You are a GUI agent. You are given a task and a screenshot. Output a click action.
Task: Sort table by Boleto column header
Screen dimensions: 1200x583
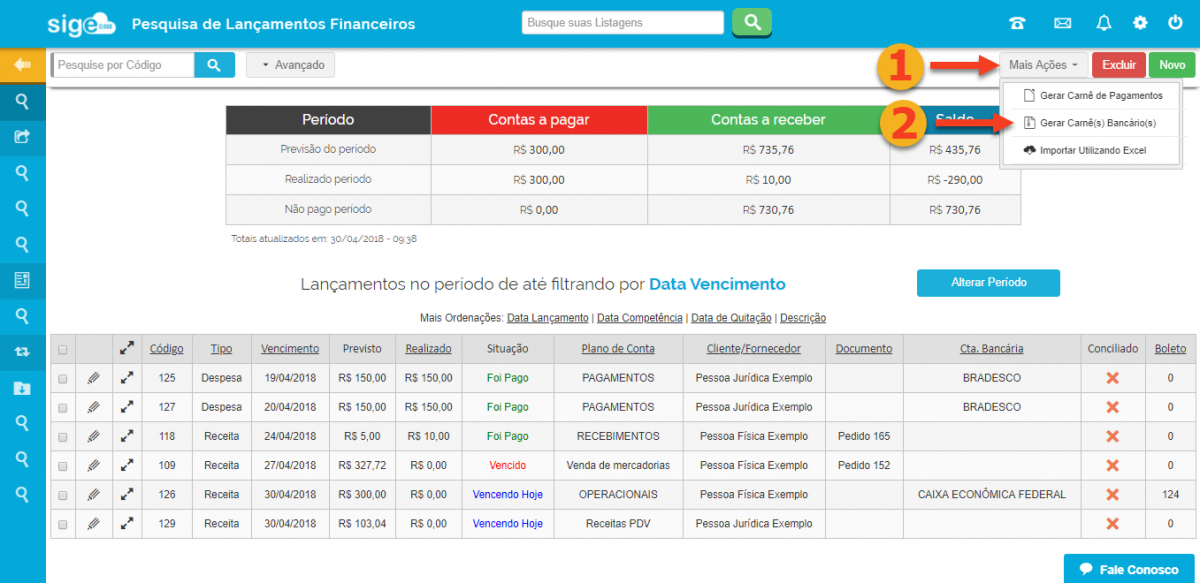pyautogui.click(x=1170, y=349)
